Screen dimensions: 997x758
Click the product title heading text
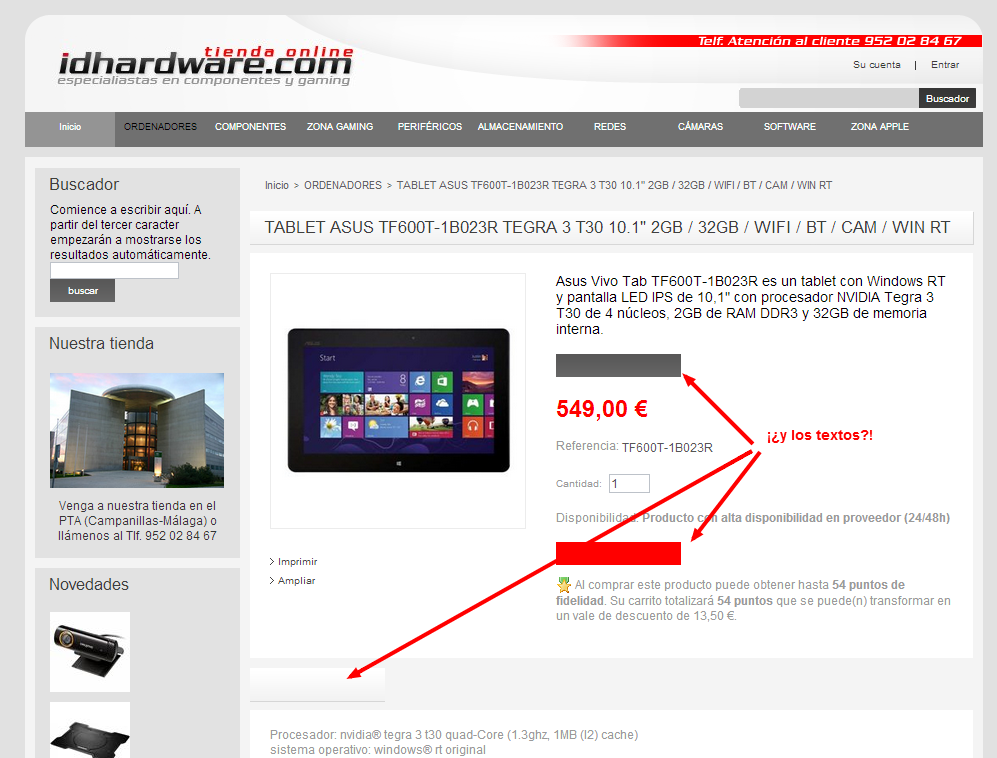(x=607, y=228)
